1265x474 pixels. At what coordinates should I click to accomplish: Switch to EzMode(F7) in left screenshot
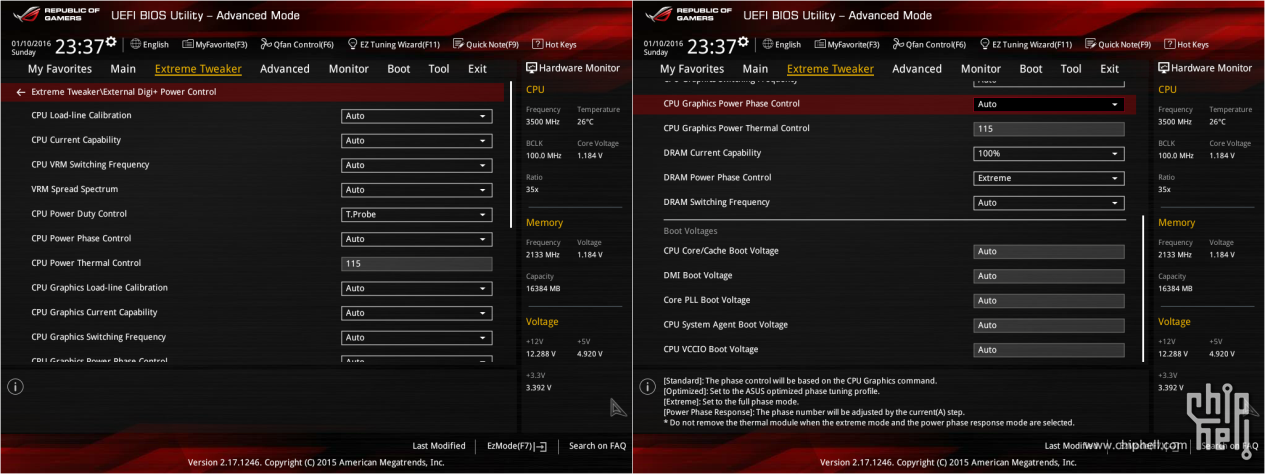[x=516, y=446]
